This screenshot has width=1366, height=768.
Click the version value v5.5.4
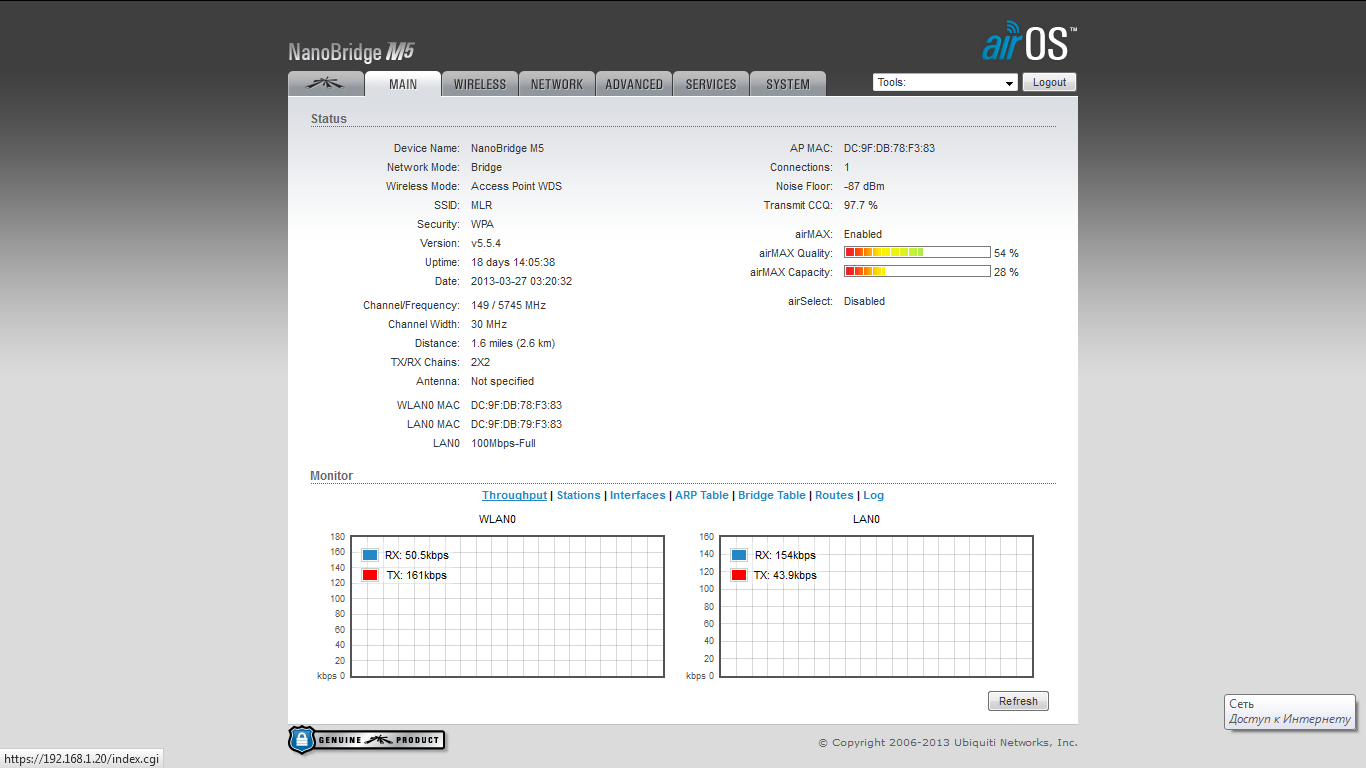tap(486, 243)
